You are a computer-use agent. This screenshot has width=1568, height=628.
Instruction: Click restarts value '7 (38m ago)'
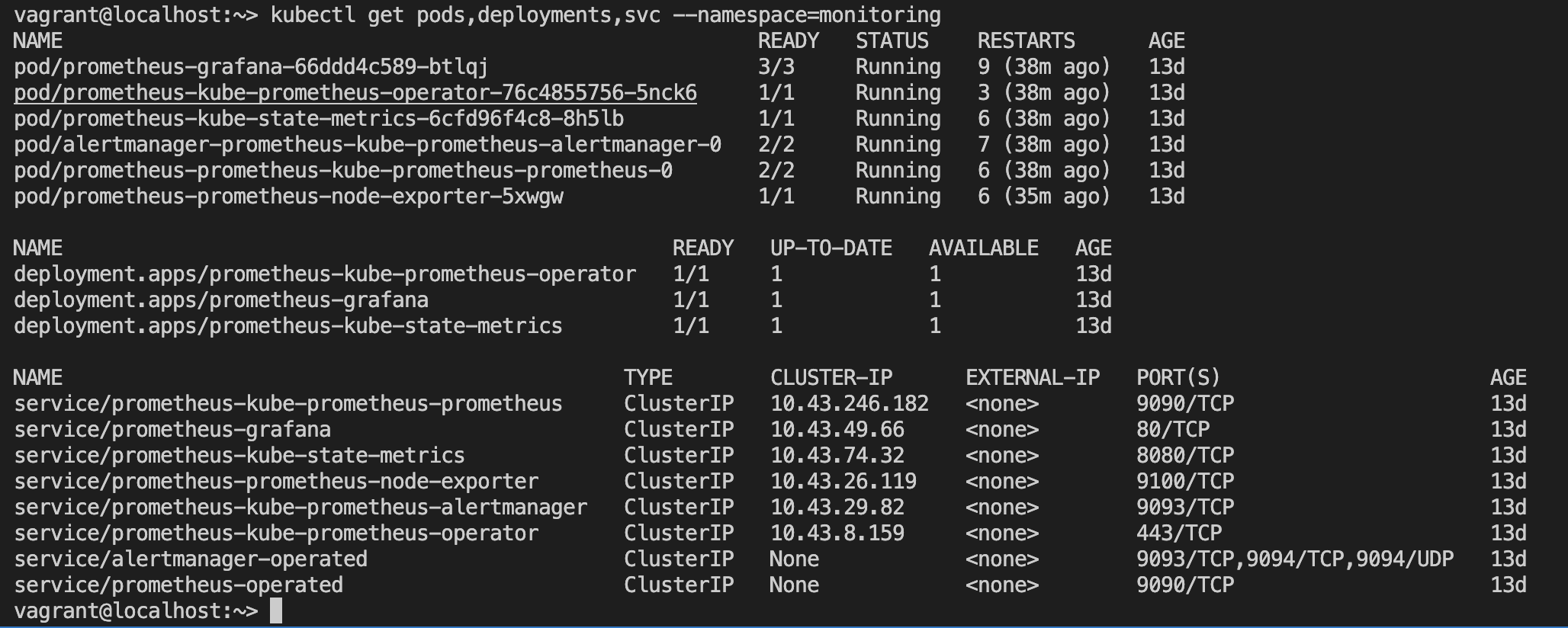point(1044,145)
